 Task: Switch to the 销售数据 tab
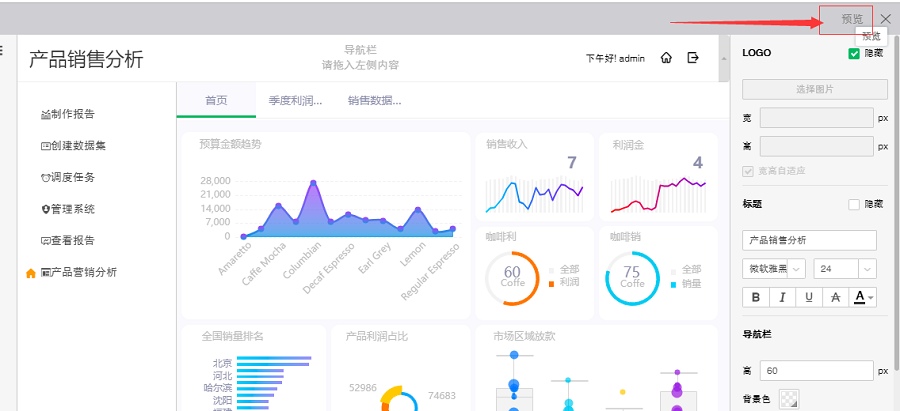374,100
